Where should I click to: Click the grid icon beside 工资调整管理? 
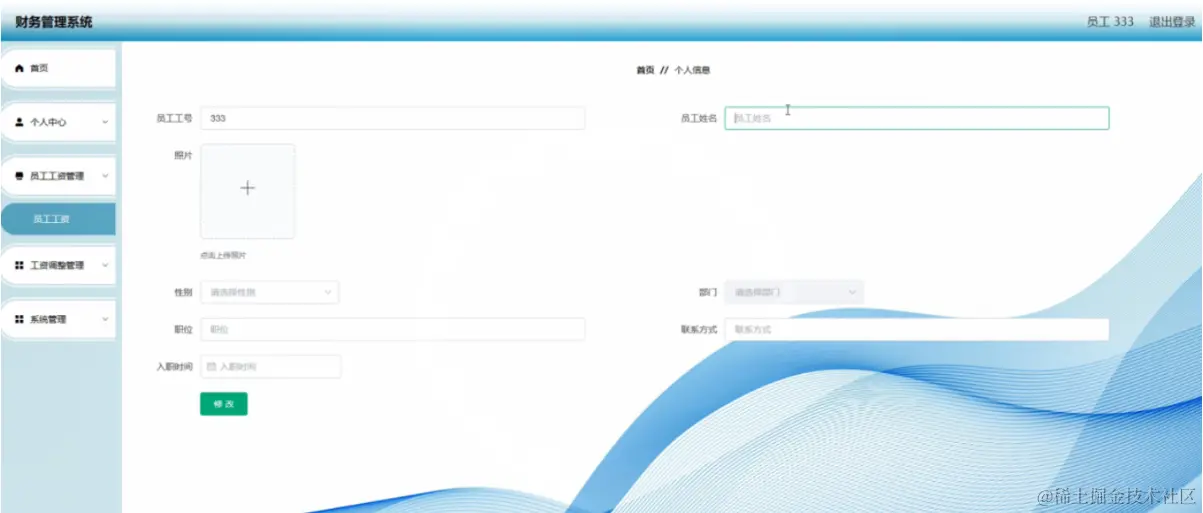tap(19, 266)
